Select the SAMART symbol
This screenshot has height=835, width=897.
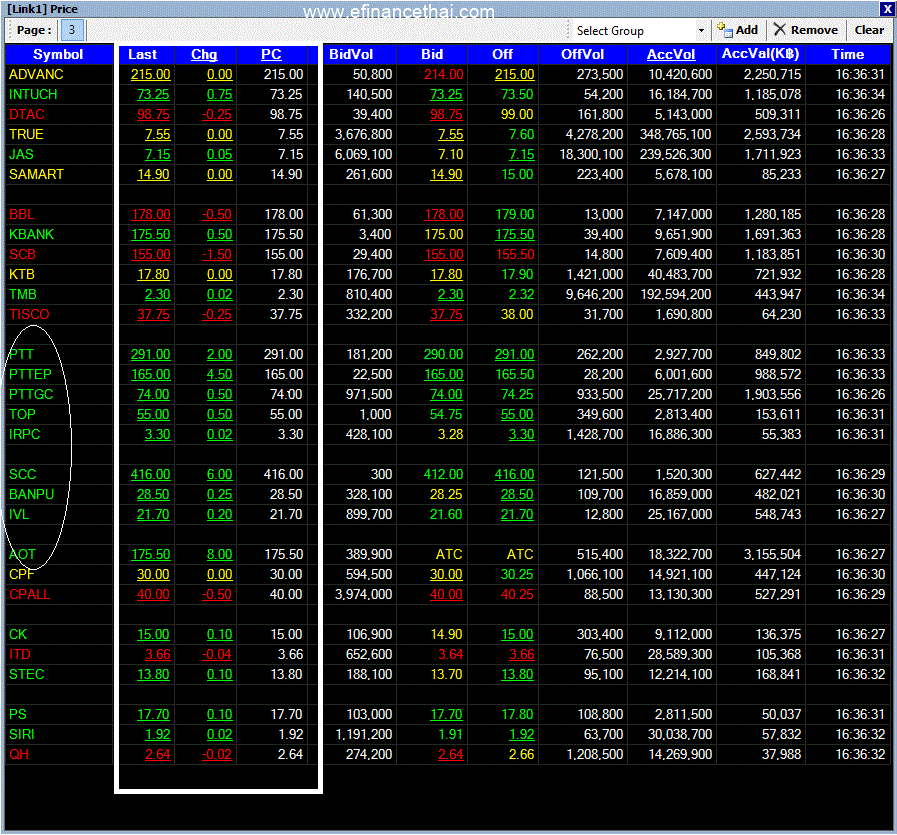[x=37, y=174]
